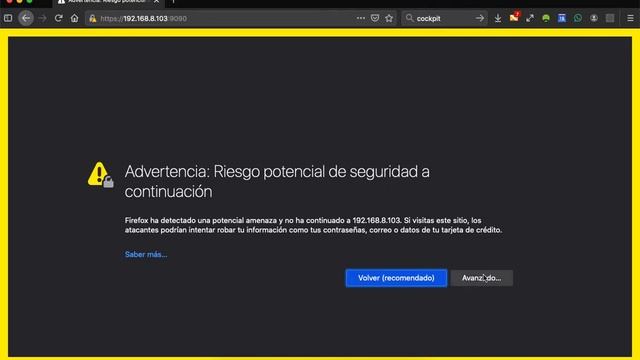Image resolution: width=640 pixels, height=360 pixels.
Task: Open the page actions three-dot menu
Action: click(x=360, y=18)
